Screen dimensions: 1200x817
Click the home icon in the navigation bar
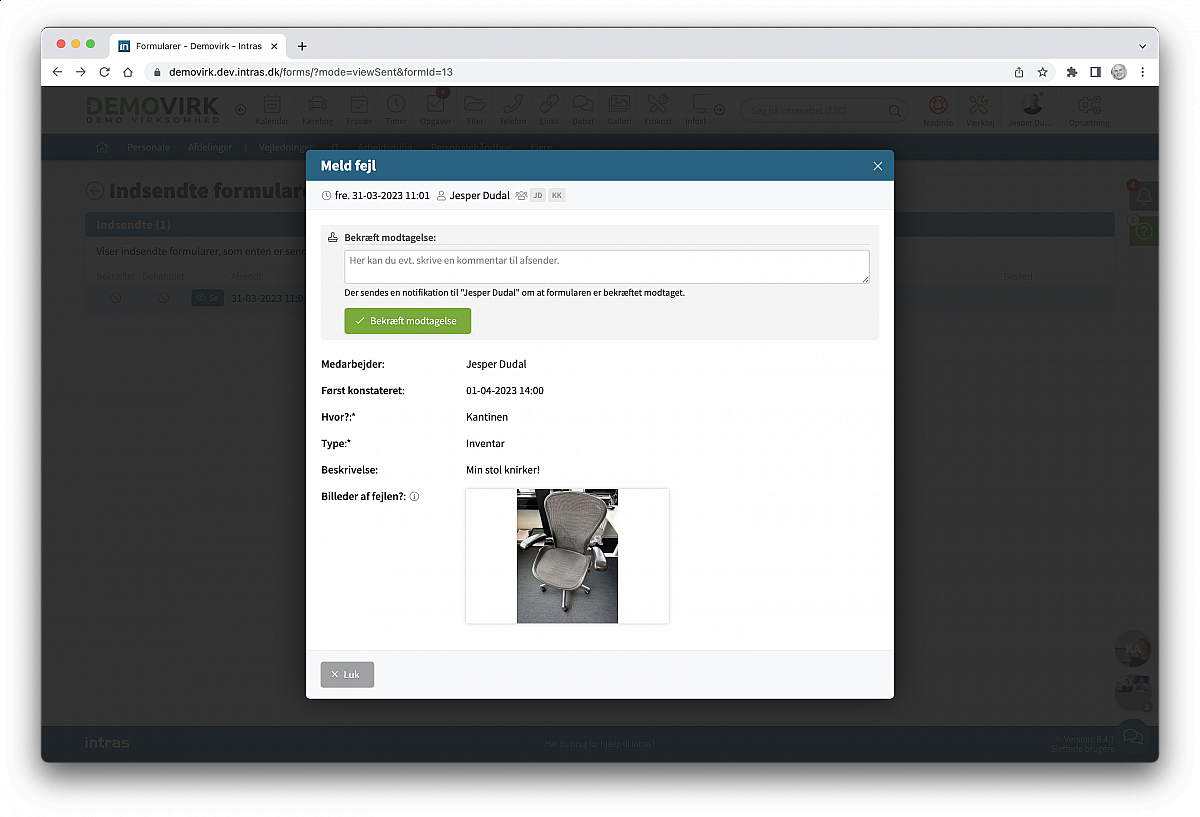click(101, 147)
